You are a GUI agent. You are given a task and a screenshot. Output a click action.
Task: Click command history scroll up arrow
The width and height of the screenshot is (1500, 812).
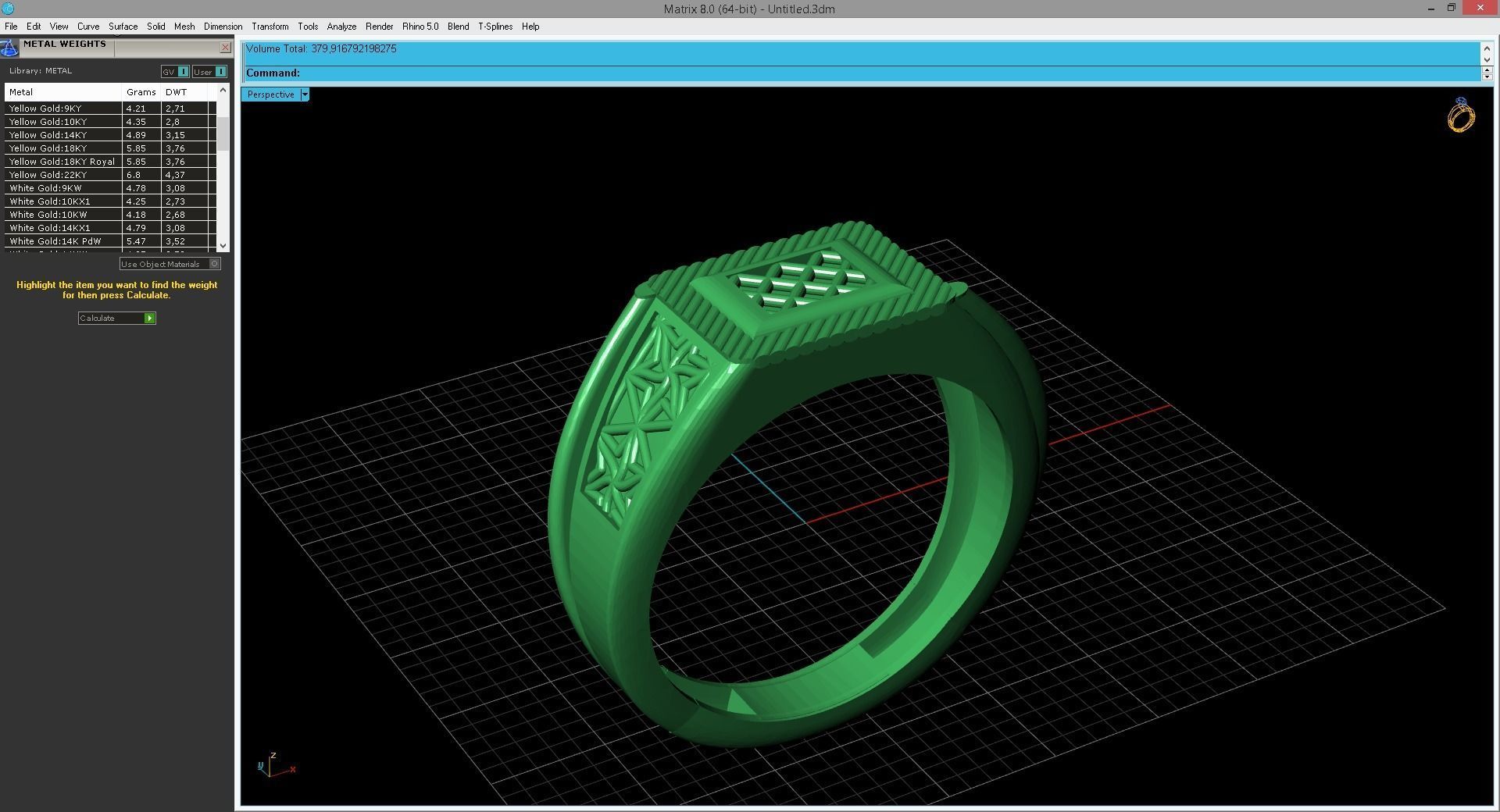(1487, 49)
